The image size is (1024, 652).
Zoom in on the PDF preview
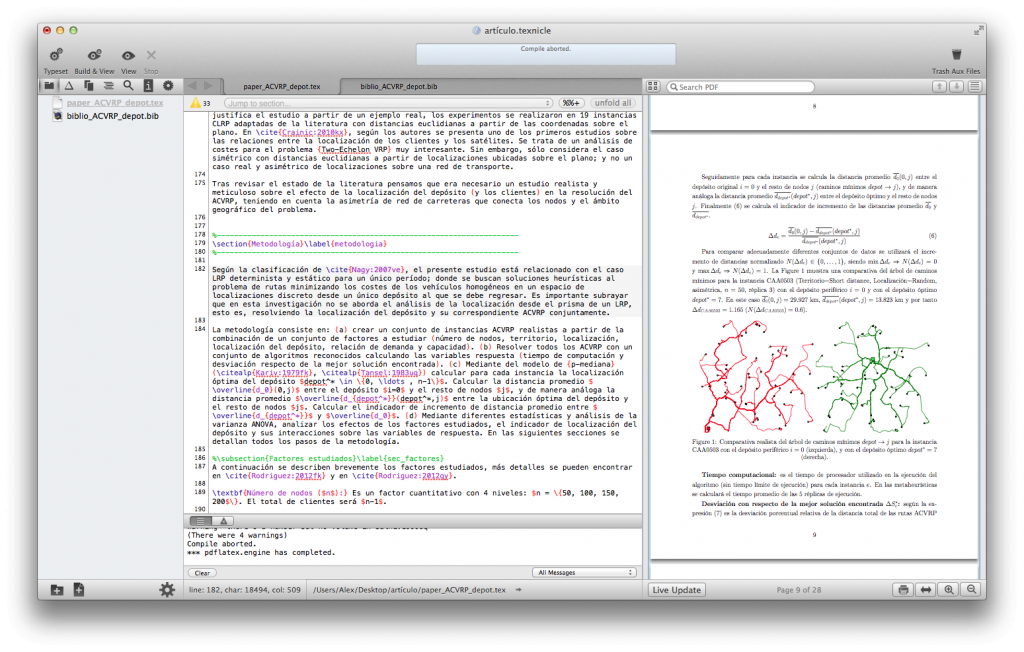pos(948,590)
